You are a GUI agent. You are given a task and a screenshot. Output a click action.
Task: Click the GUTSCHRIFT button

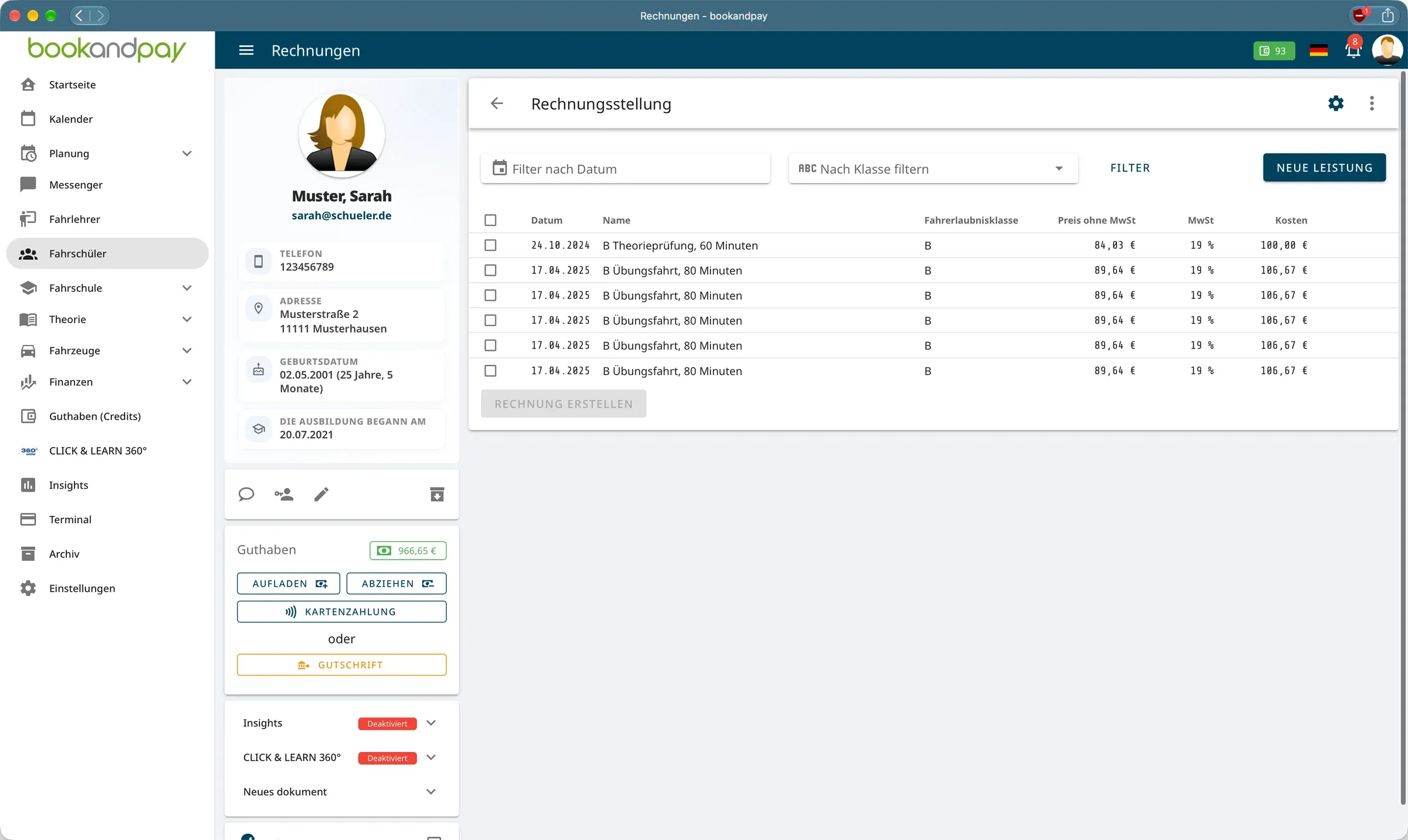click(341, 665)
